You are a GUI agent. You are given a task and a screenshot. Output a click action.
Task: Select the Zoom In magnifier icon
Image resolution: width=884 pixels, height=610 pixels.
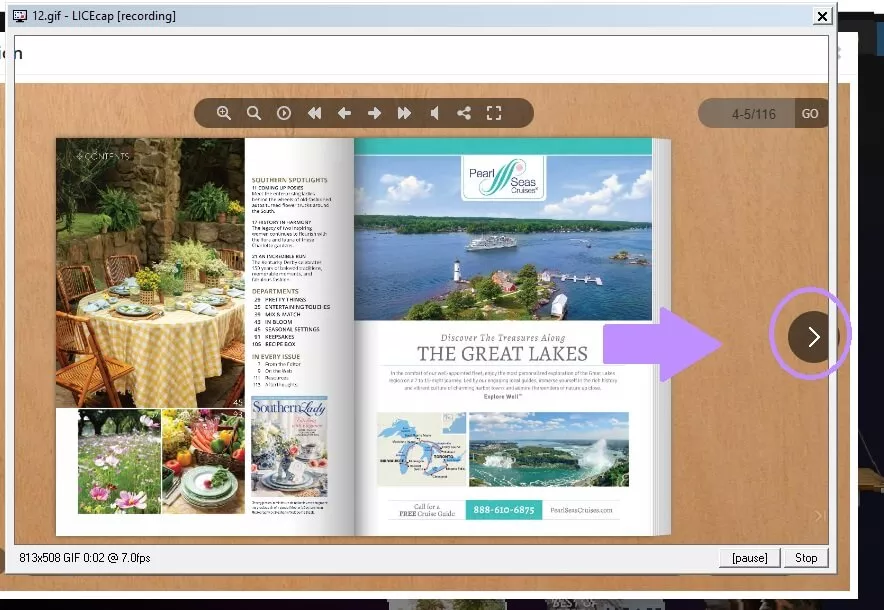click(x=224, y=113)
